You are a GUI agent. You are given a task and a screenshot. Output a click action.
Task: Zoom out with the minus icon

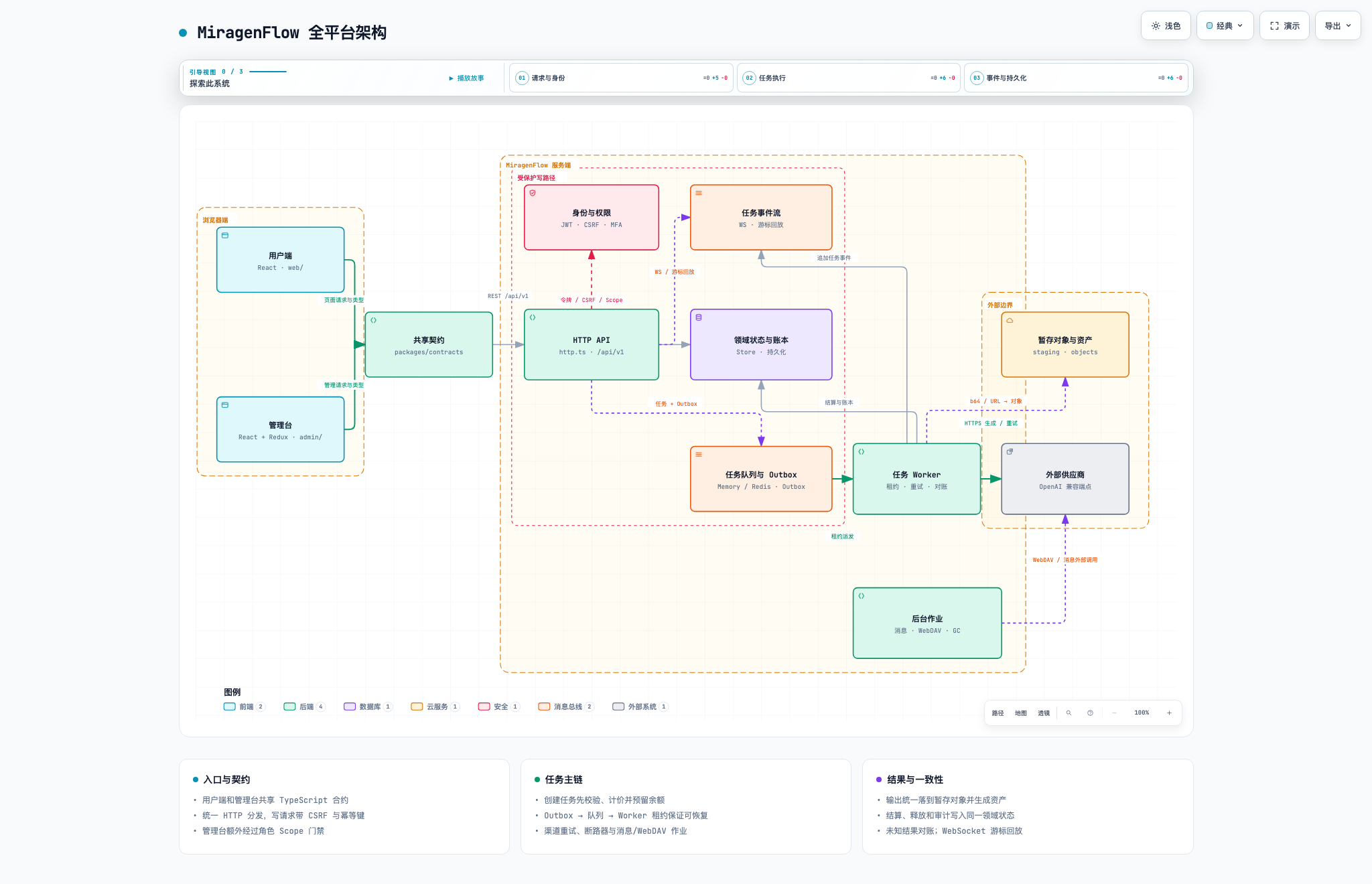click(x=1114, y=713)
